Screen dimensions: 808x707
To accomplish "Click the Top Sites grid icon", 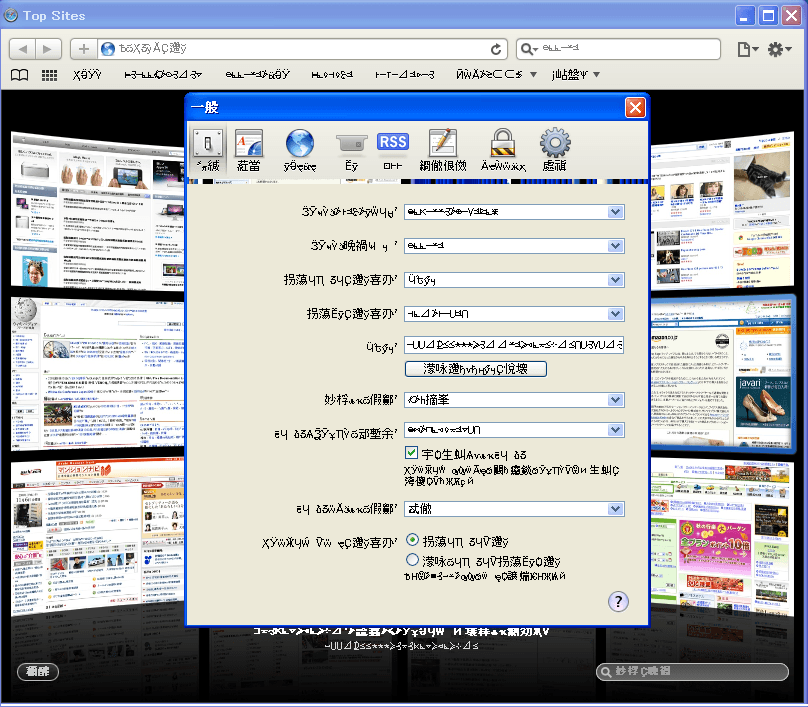I will 49,75.
